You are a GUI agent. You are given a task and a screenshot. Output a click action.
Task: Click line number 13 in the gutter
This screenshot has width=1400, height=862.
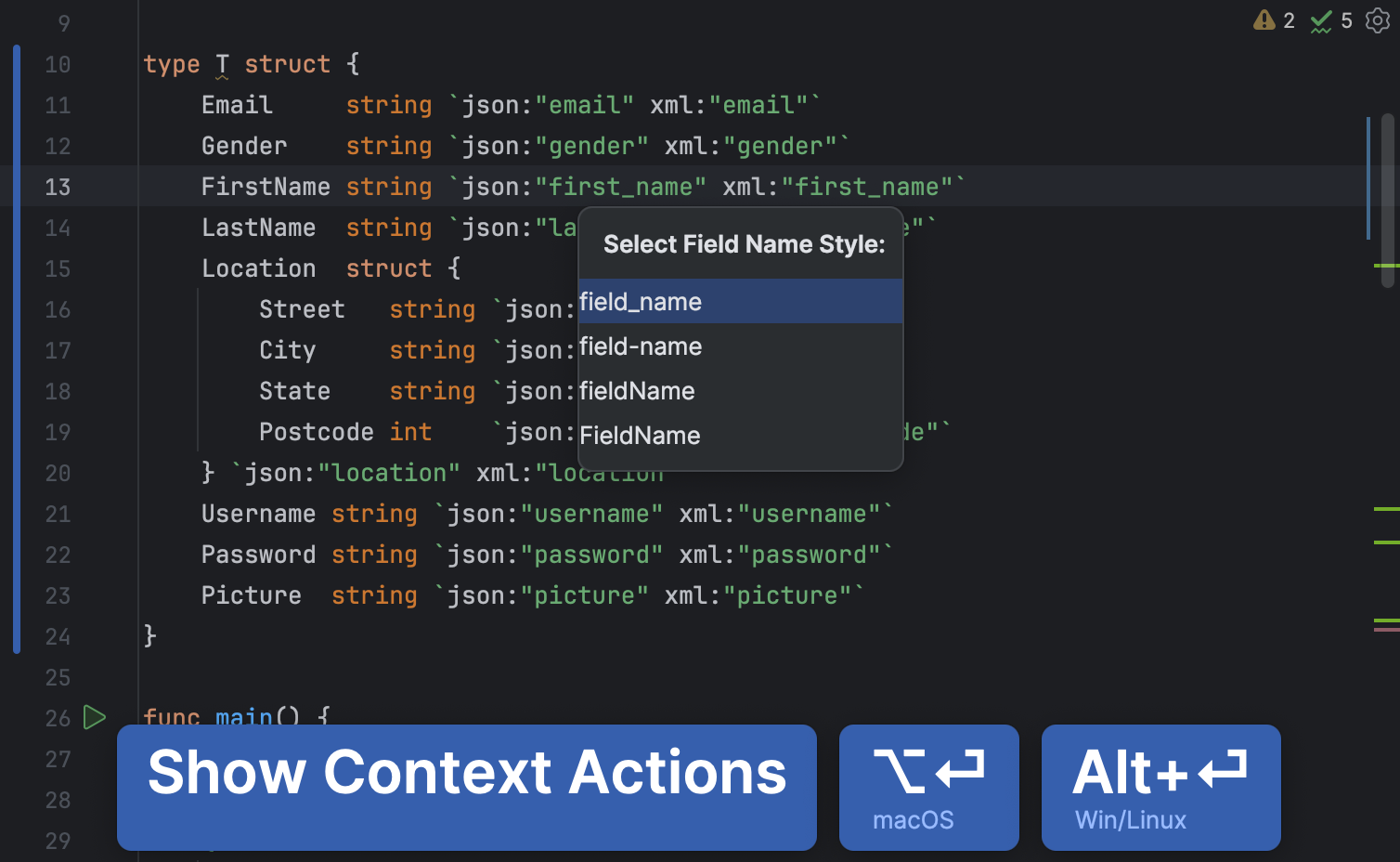tap(58, 186)
